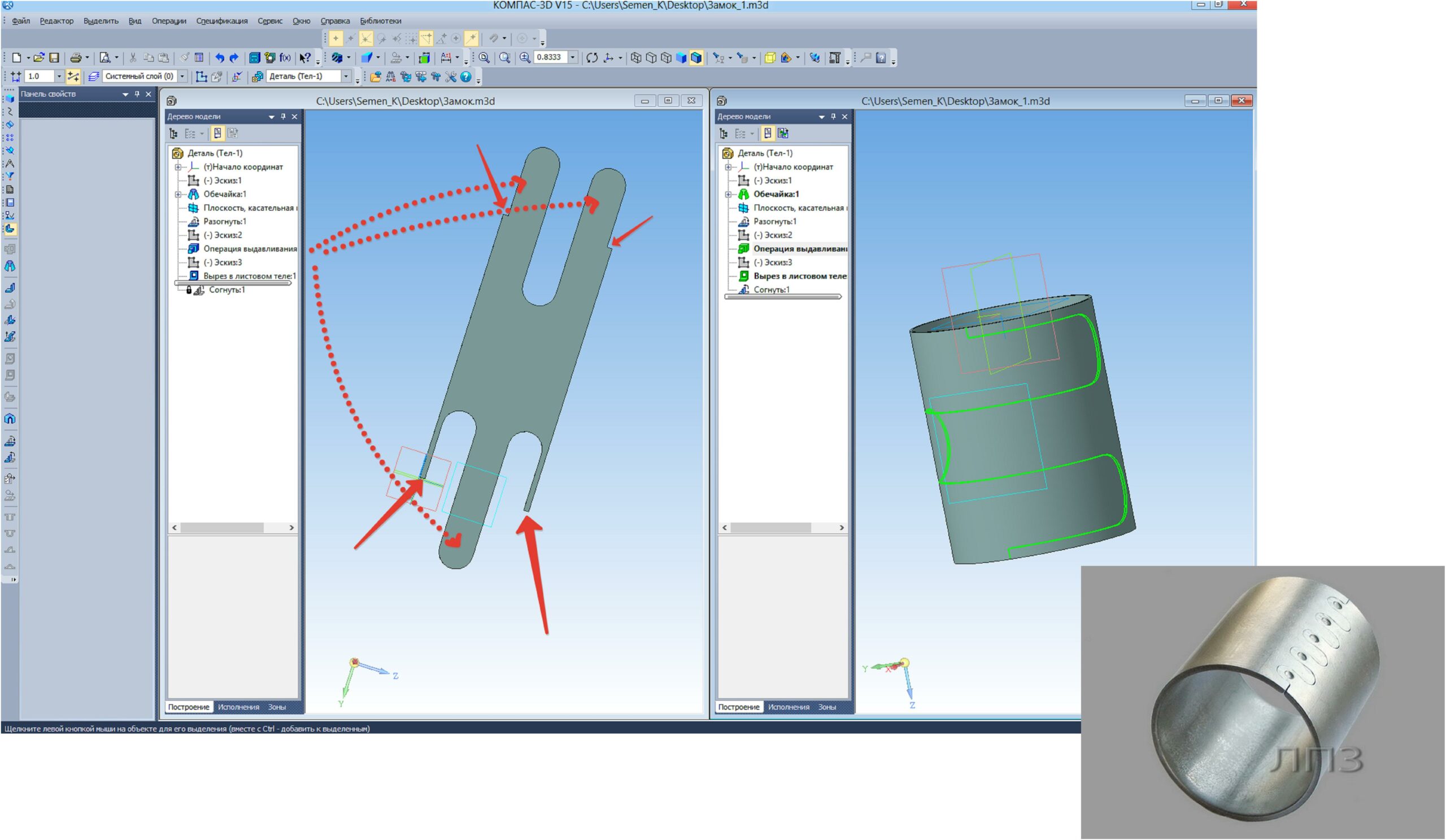Switch to Исполнения tab in left panel
The width and height of the screenshot is (1446, 840).
tap(234, 706)
